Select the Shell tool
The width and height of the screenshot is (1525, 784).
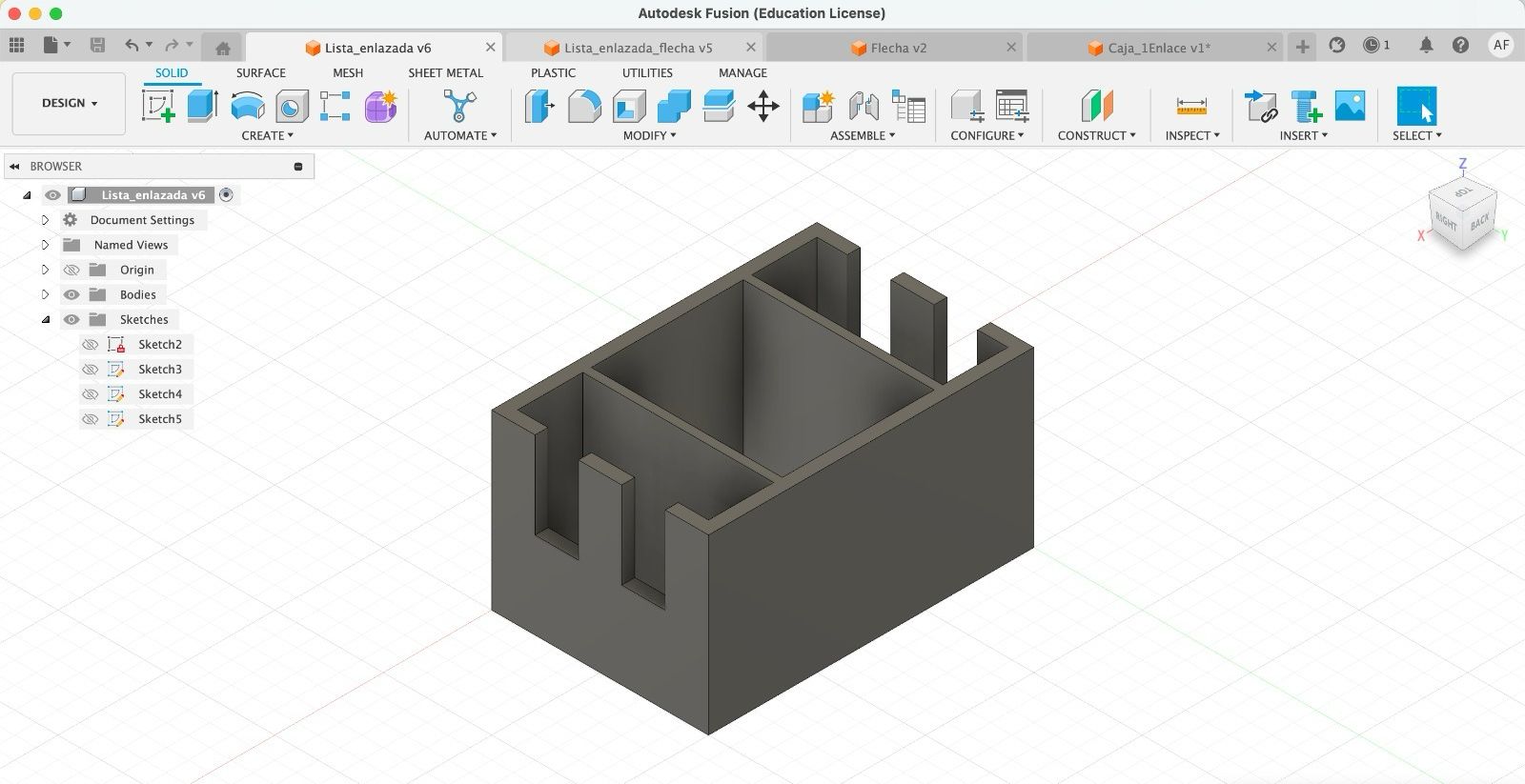click(x=629, y=106)
